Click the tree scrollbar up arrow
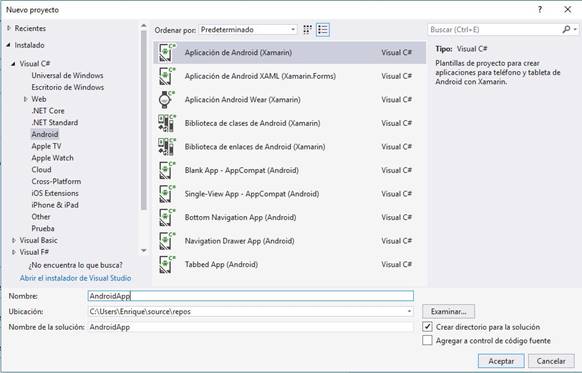Screen dimensions: 582x373 144,26
